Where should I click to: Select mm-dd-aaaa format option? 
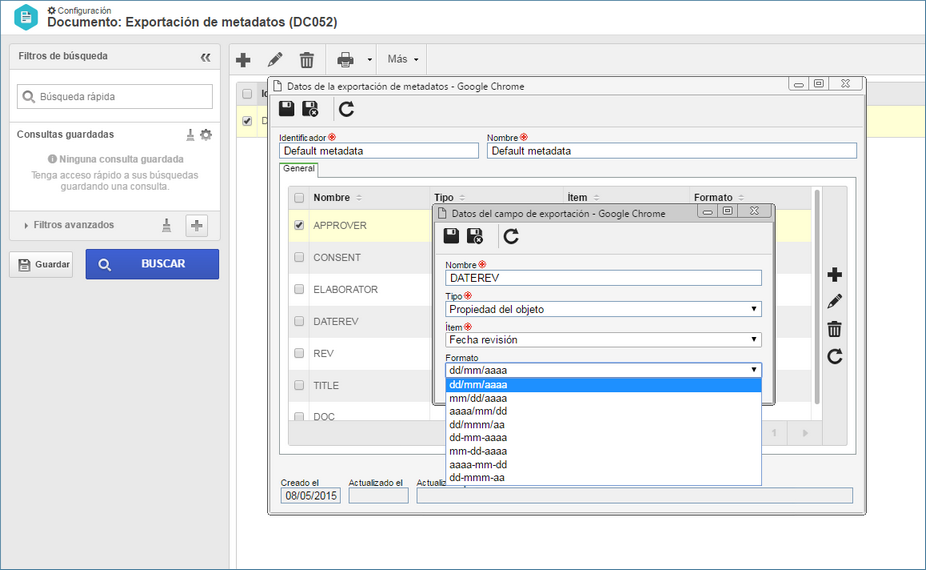(x=603, y=451)
